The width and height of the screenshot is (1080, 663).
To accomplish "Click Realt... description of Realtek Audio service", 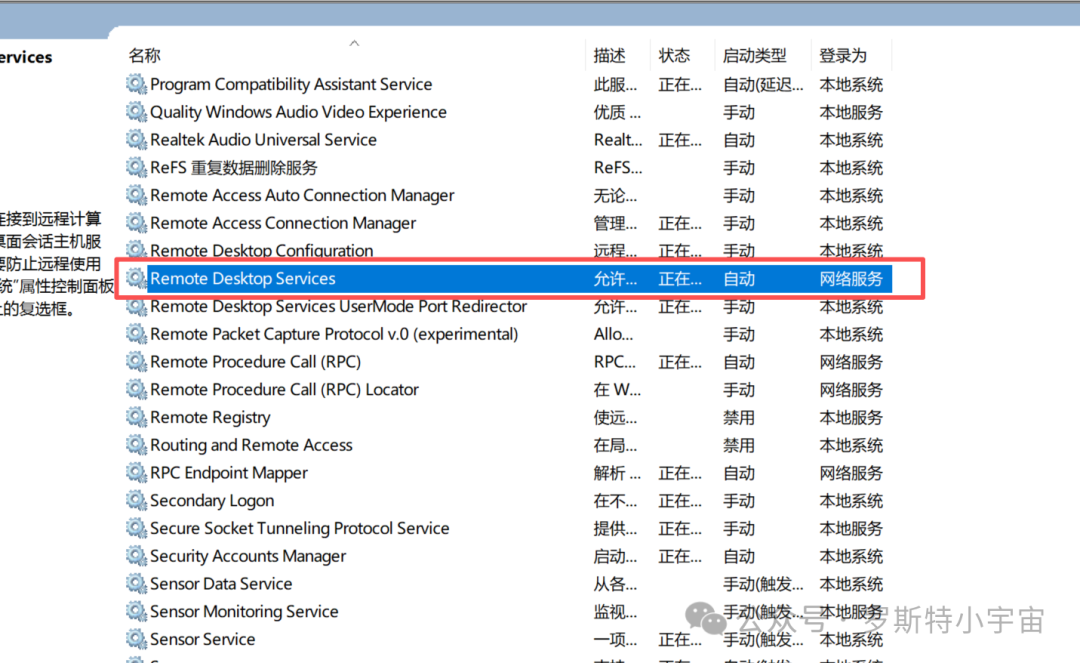I will pyautogui.click(x=618, y=140).
